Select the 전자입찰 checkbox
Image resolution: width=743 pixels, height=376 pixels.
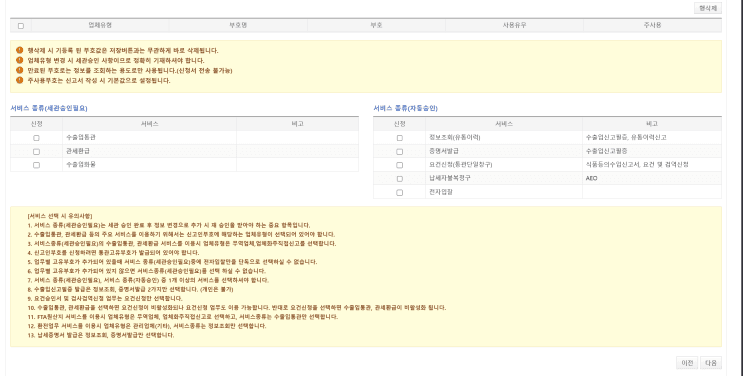[x=399, y=193]
